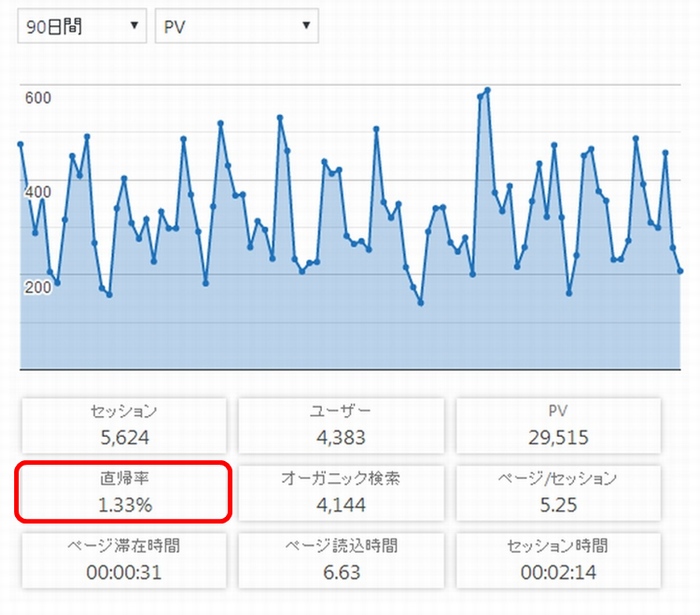Image resolution: width=700 pixels, height=615 pixels.
Task: Select the 直帰率 1.33% card
Action: (124, 493)
